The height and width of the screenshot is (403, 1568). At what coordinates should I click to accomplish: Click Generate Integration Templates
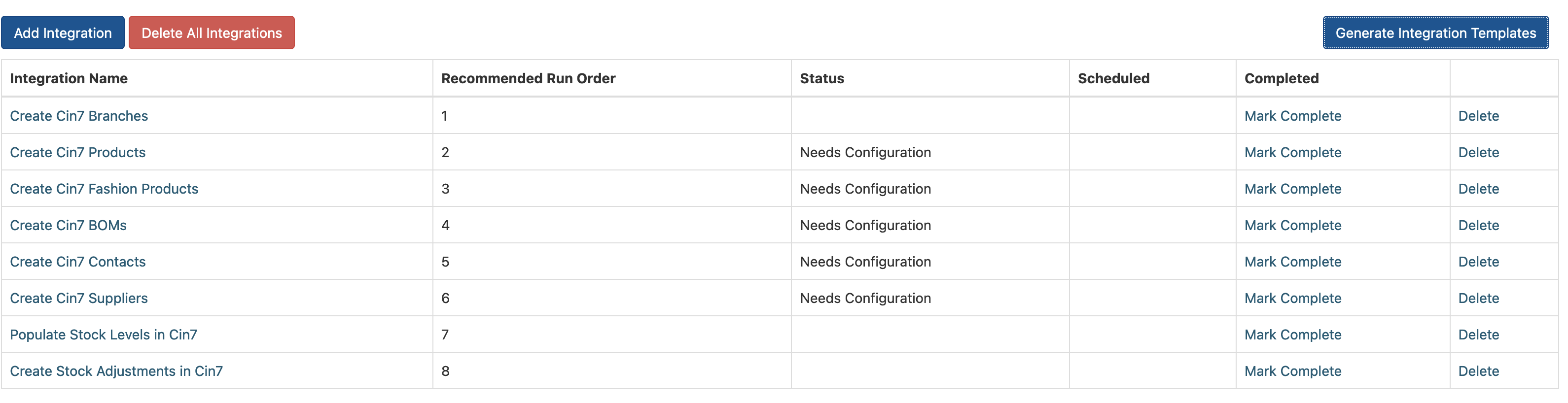1435,33
